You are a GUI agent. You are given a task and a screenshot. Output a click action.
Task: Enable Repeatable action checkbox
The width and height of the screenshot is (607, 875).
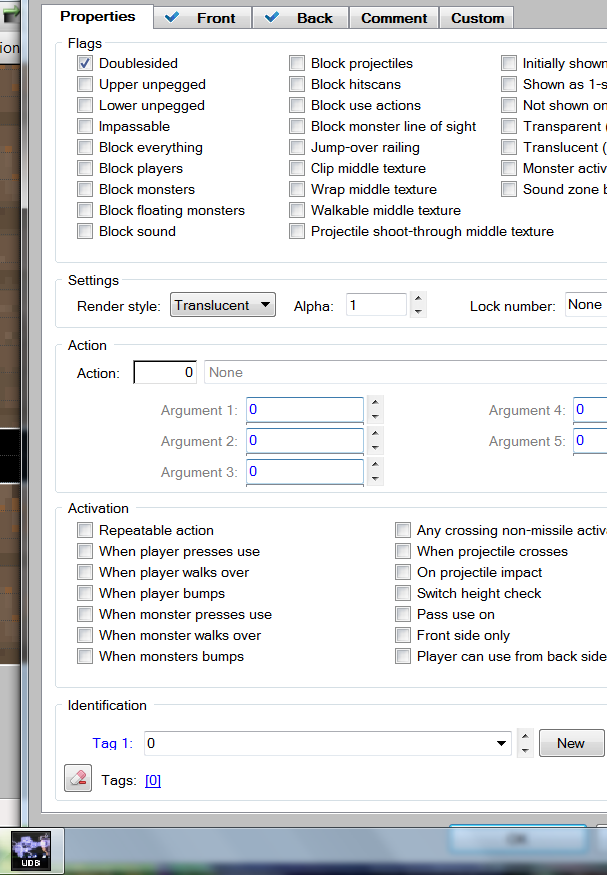[x=86, y=531]
